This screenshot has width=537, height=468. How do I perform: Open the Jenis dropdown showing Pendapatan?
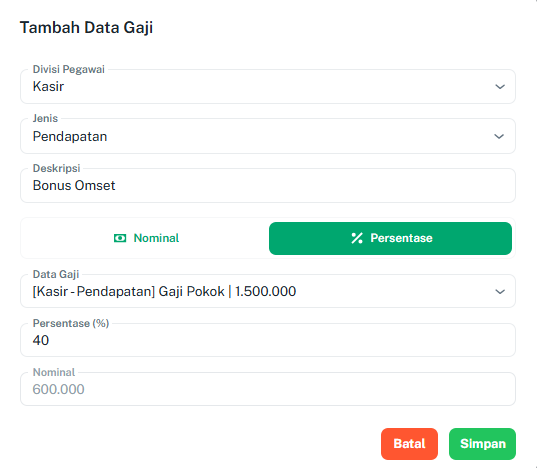click(268, 136)
